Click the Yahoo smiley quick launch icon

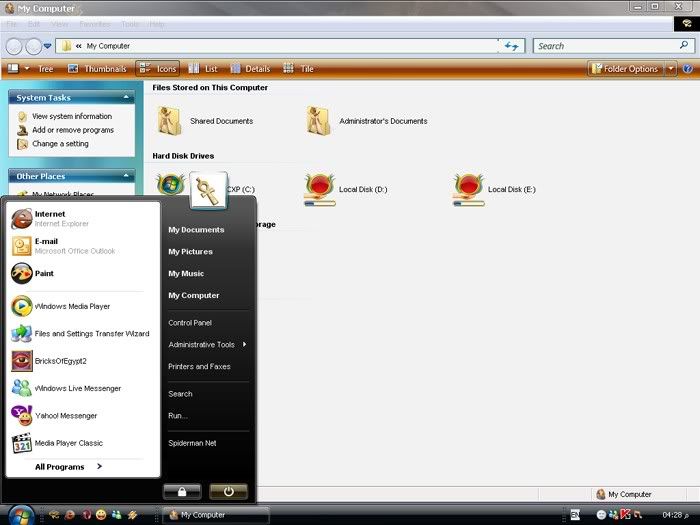click(101, 515)
